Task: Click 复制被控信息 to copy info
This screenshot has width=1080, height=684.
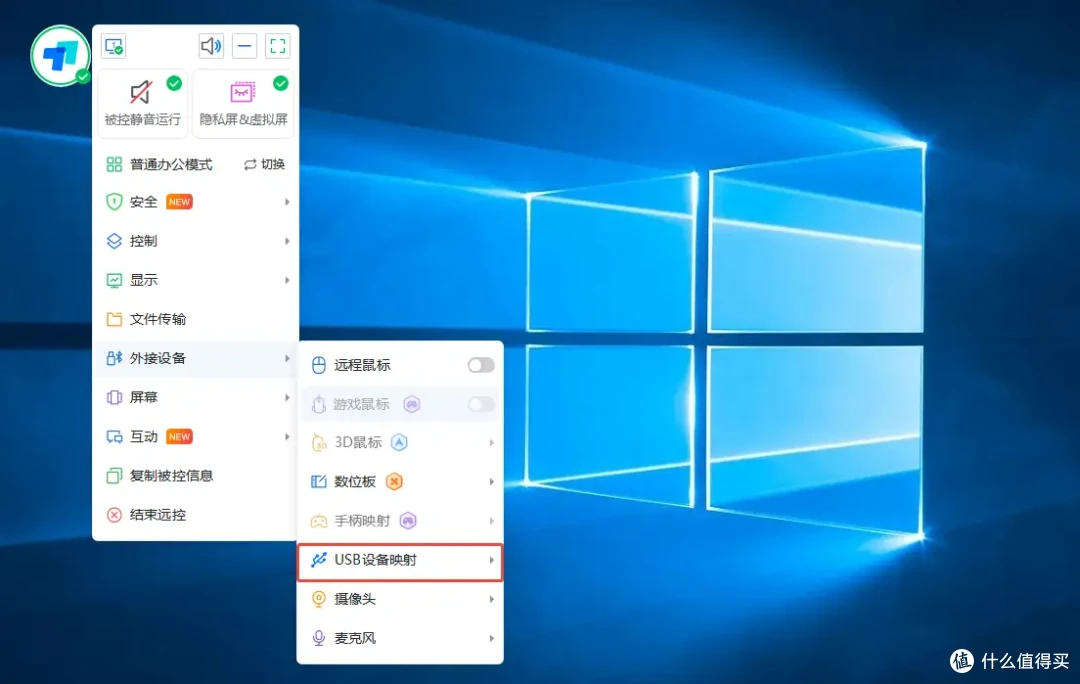Action: pos(196,476)
